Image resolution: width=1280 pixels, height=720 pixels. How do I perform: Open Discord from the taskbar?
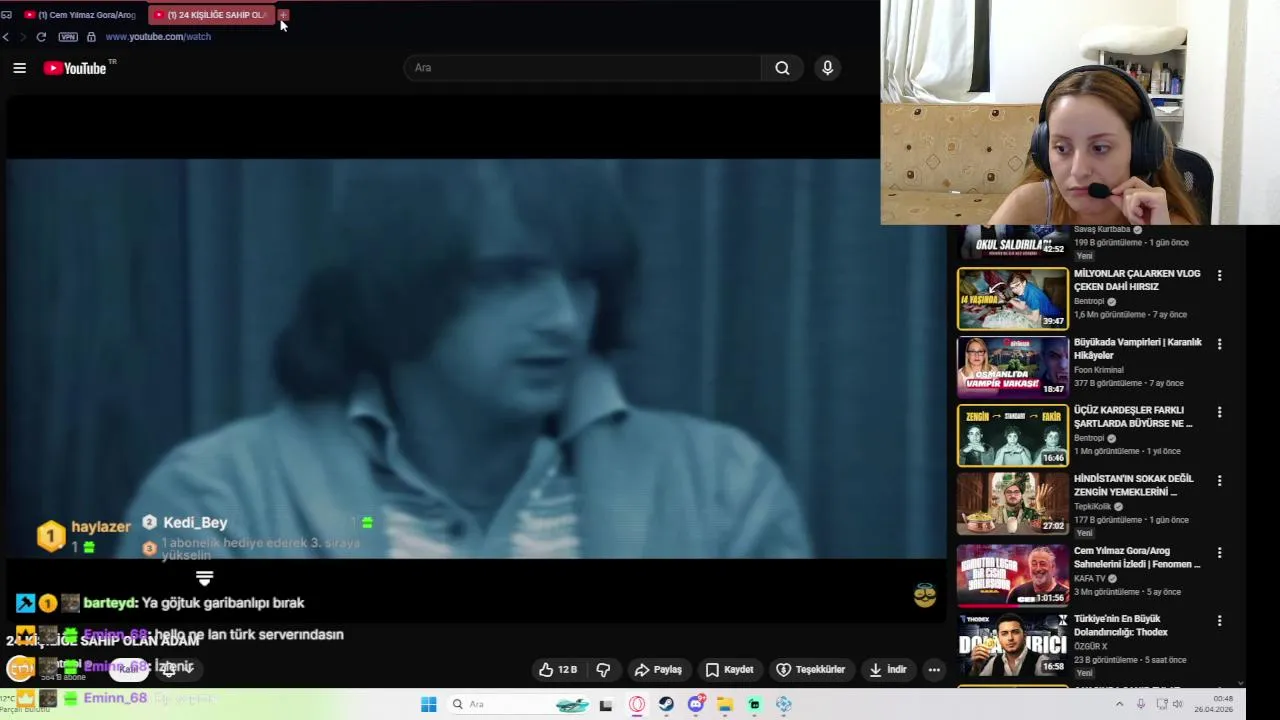point(696,705)
